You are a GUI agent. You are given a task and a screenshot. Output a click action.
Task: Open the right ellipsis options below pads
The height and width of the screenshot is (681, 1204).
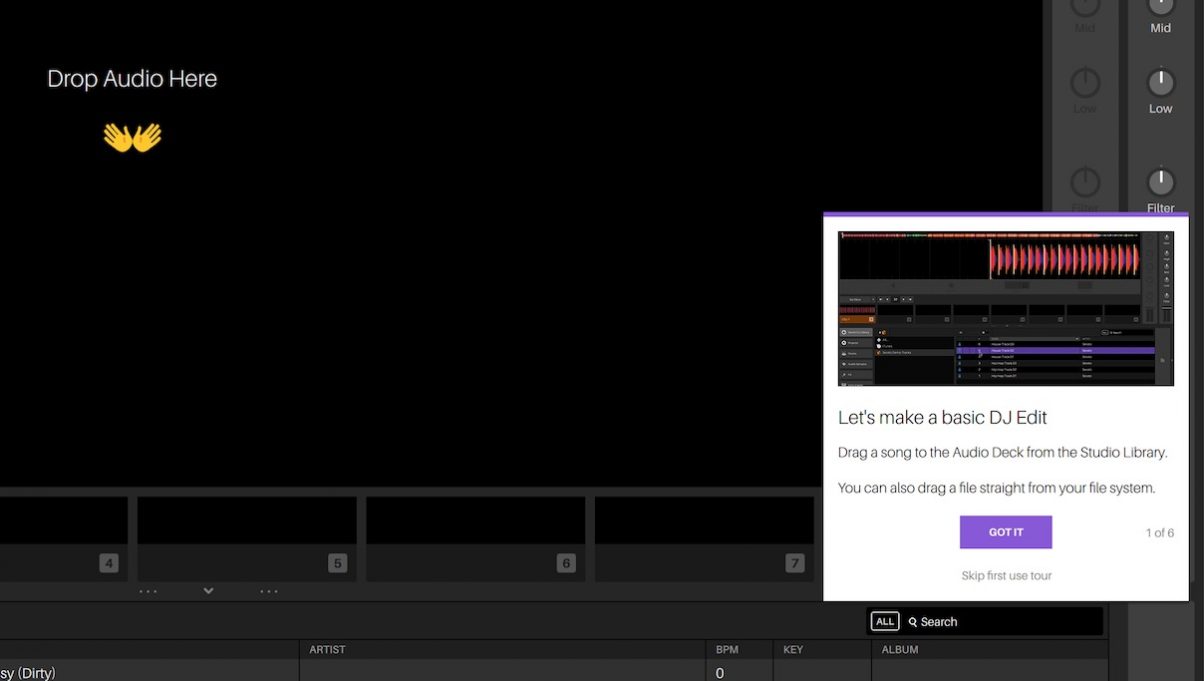[269, 591]
